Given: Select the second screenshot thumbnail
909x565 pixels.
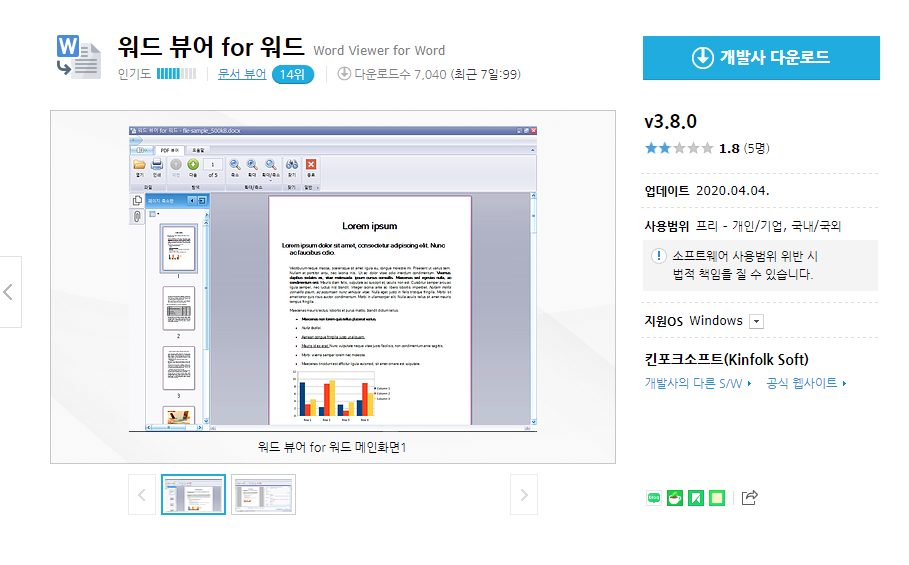Looking at the screenshot, I should [x=263, y=494].
